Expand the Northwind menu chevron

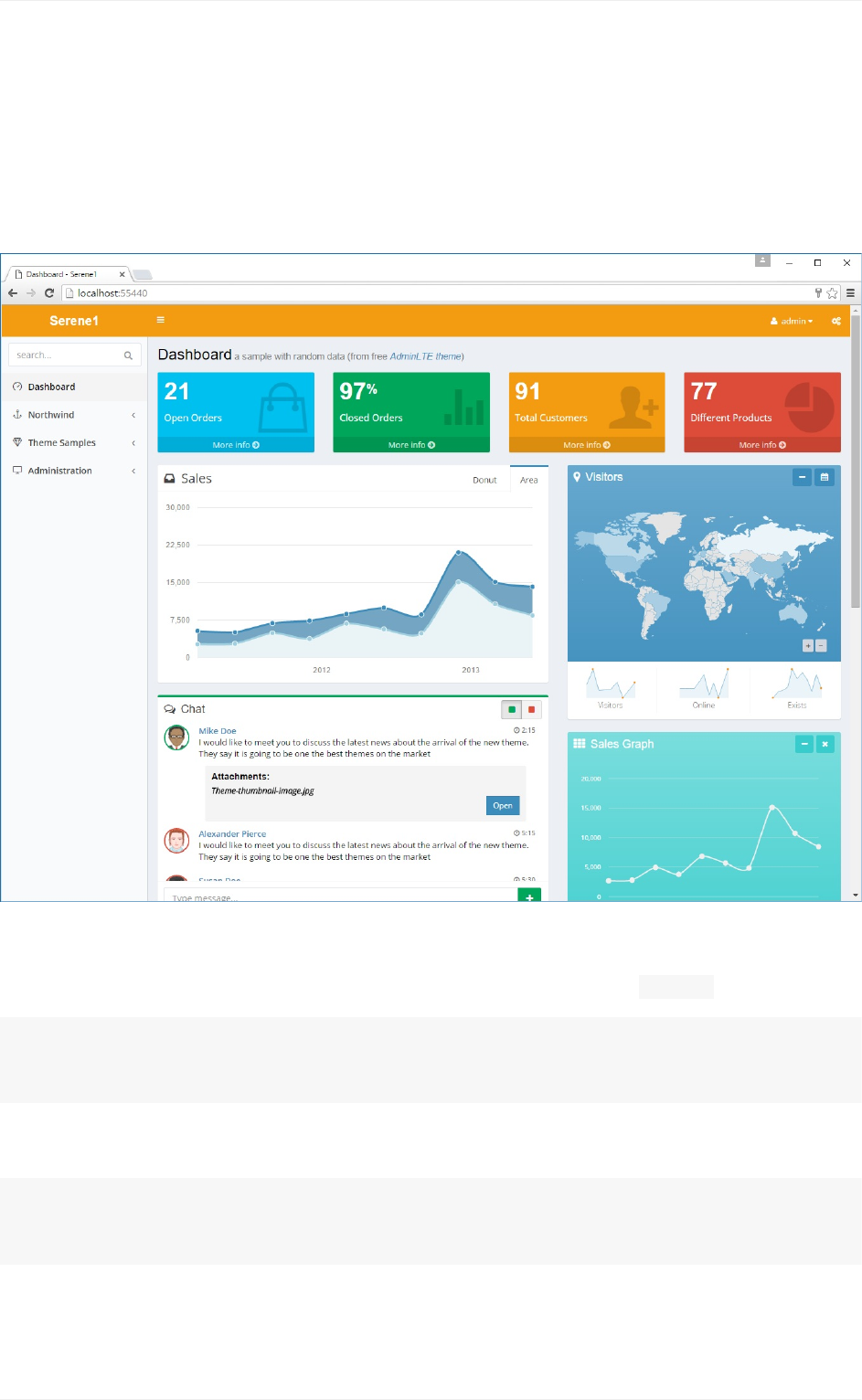(x=133, y=415)
